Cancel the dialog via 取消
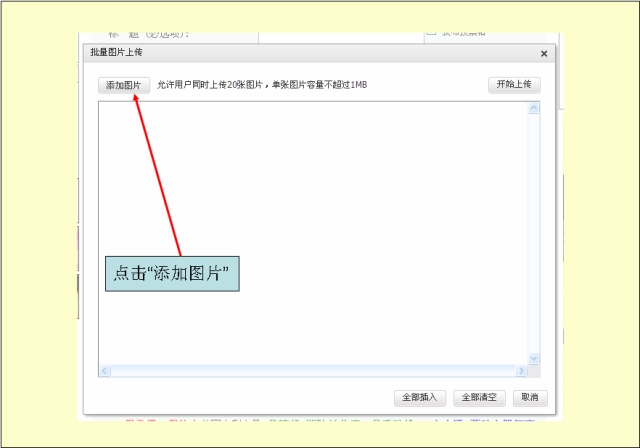 pos(530,397)
